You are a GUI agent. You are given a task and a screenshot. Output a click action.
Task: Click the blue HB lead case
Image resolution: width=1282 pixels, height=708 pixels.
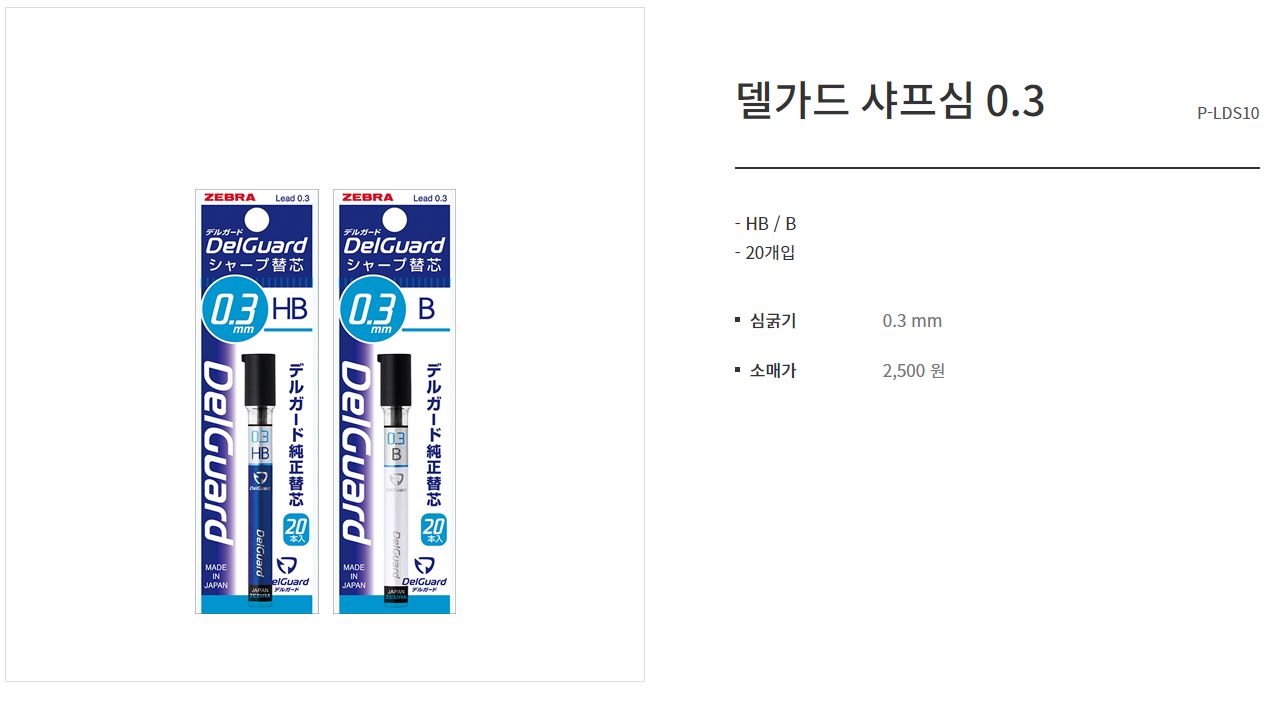(259, 477)
